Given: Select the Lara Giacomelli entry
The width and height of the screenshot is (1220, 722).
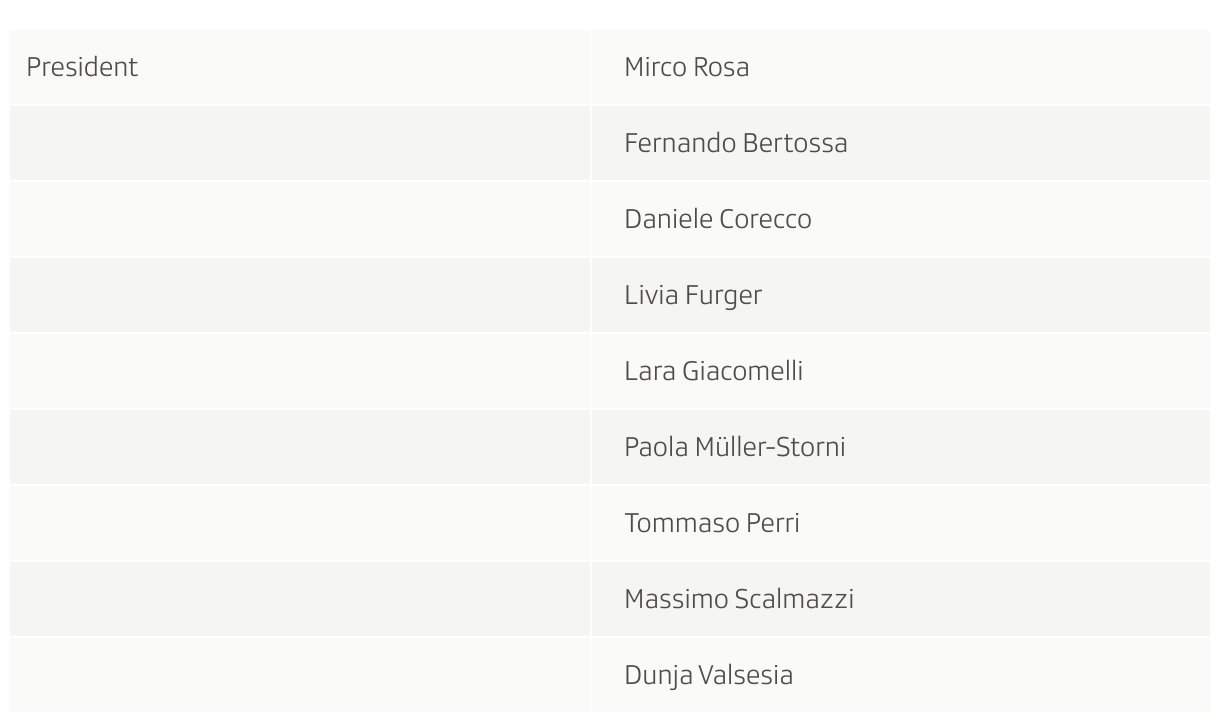Looking at the screenshot, I should click(x=713, y=371).
